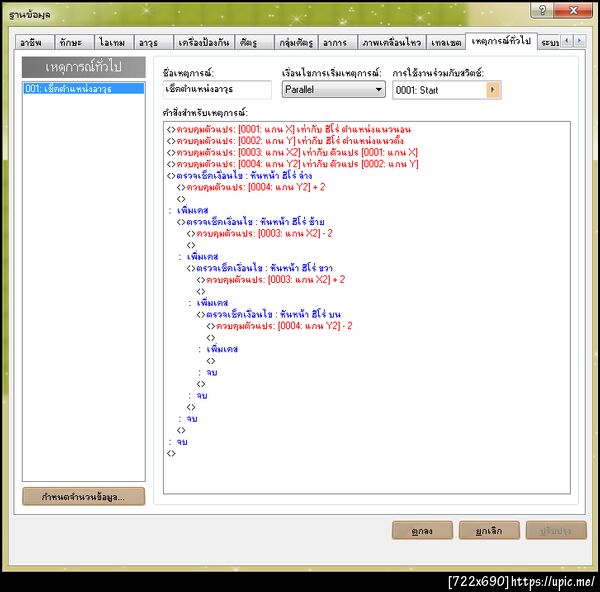This screenshot has height=592, width=600.
Task: Switch to the อาชีพ tab
Action: 34,42
